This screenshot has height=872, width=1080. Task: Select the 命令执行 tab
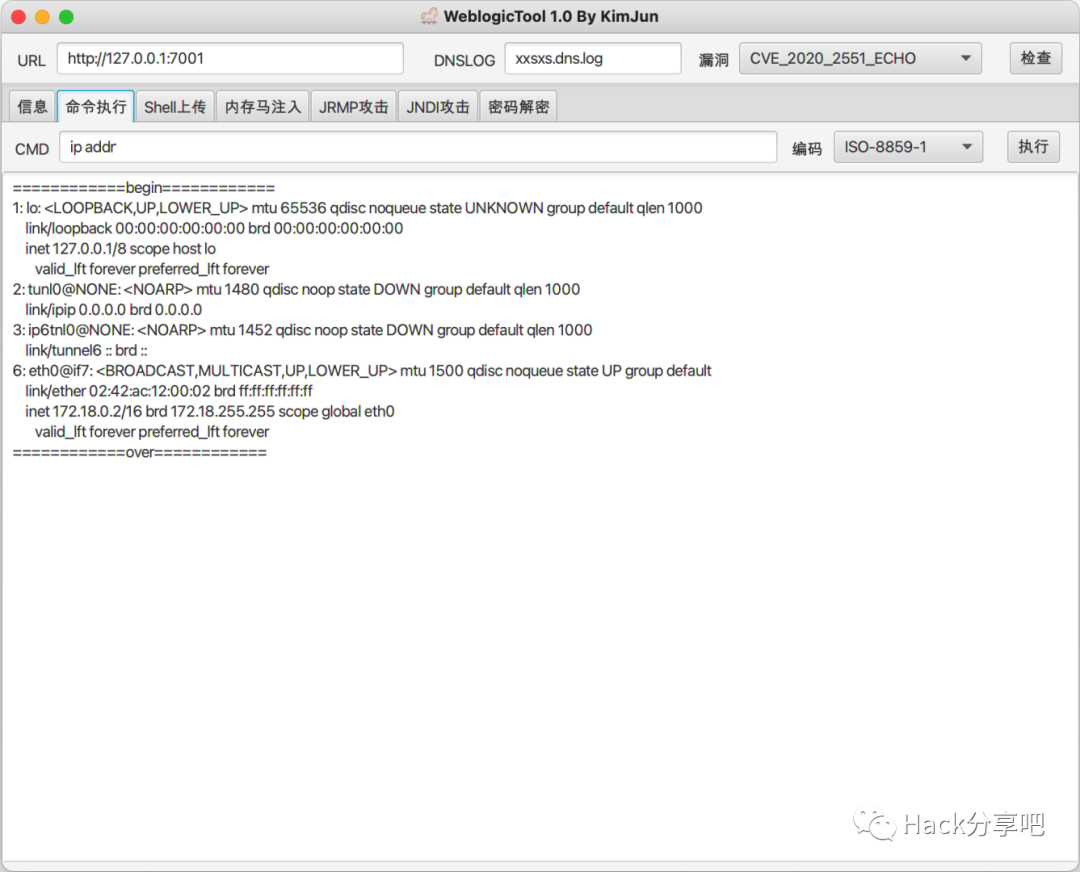[x=96, y=107]
